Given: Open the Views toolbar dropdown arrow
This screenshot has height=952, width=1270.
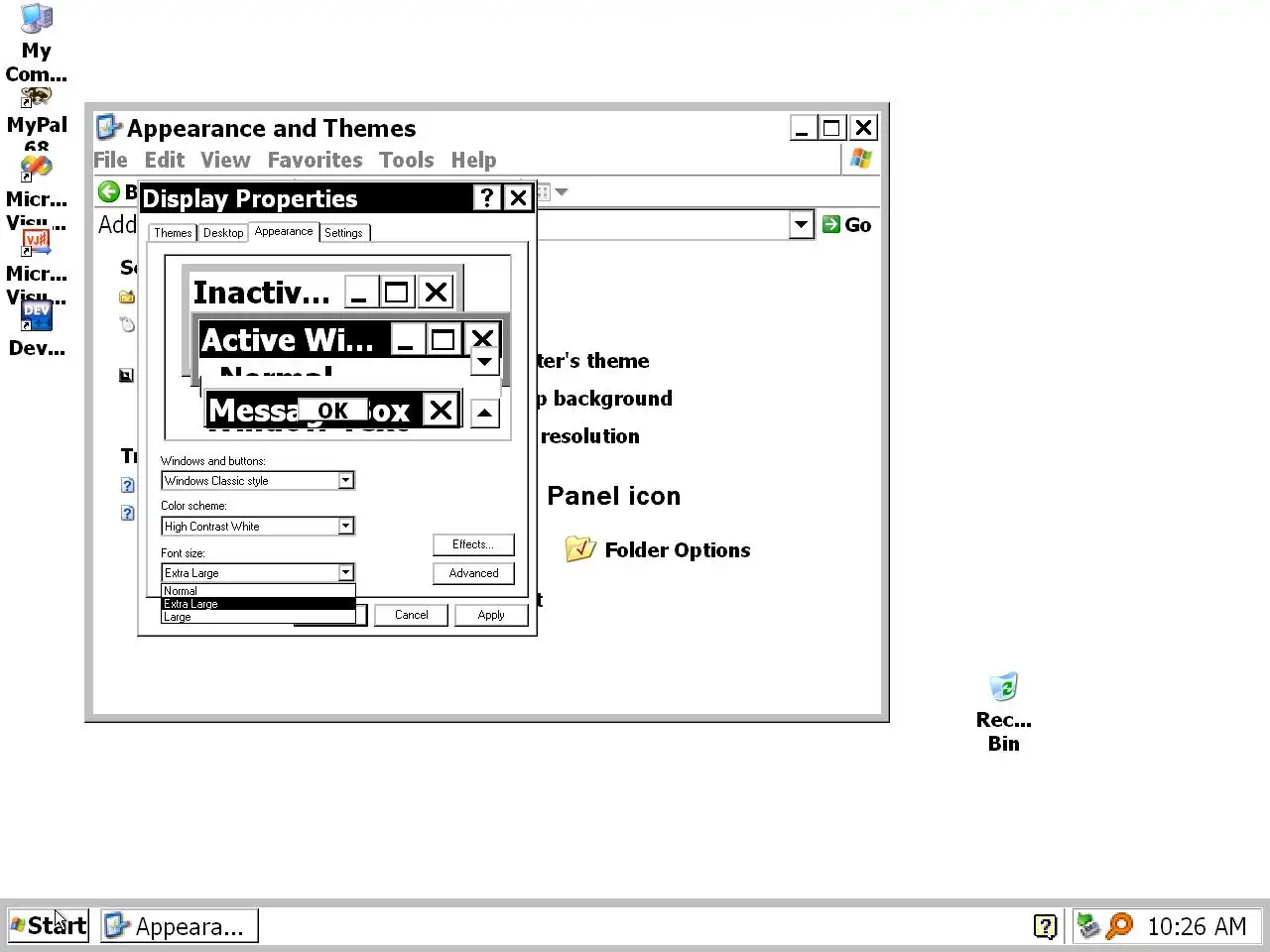Looking at the screenshot, I should click(x=562, y=192).
